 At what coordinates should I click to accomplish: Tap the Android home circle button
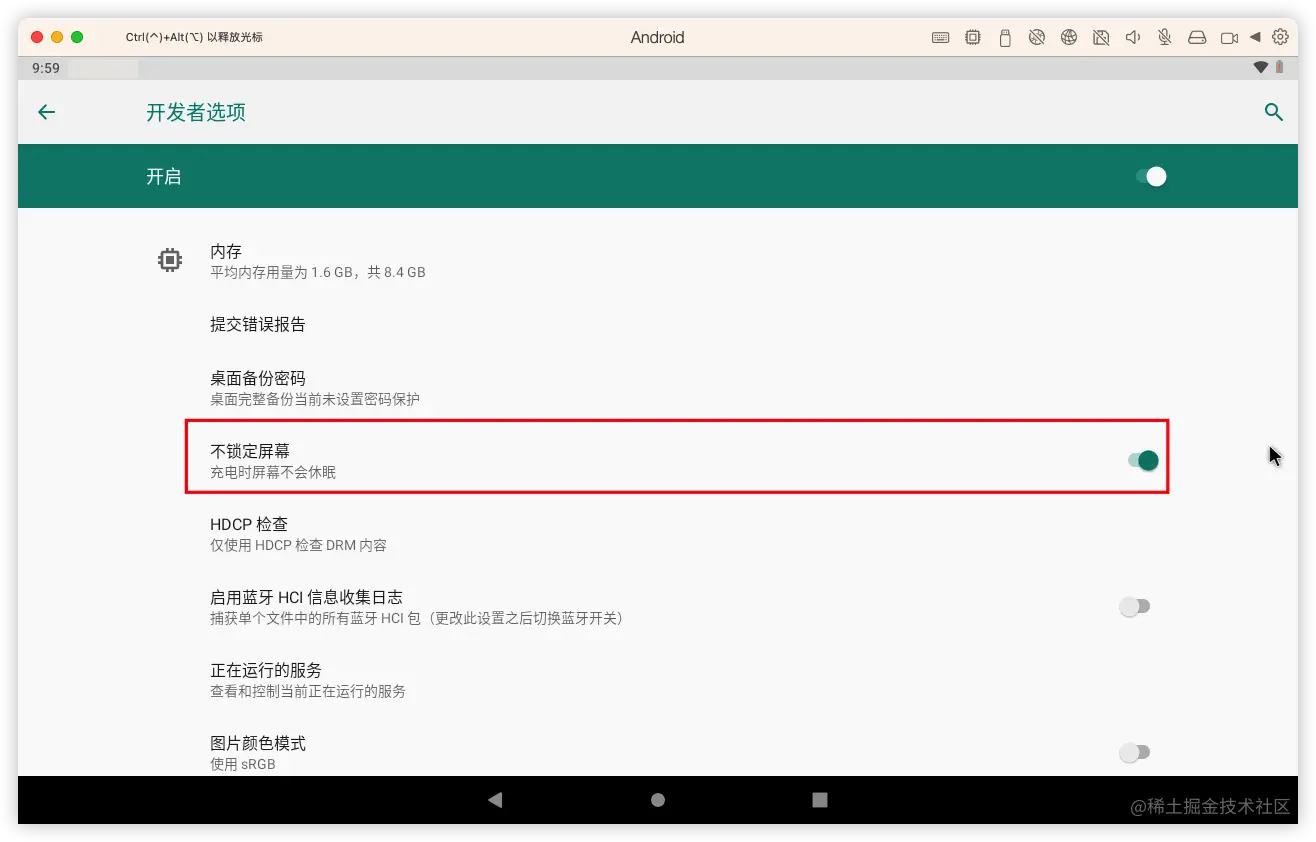pos(658,800)
